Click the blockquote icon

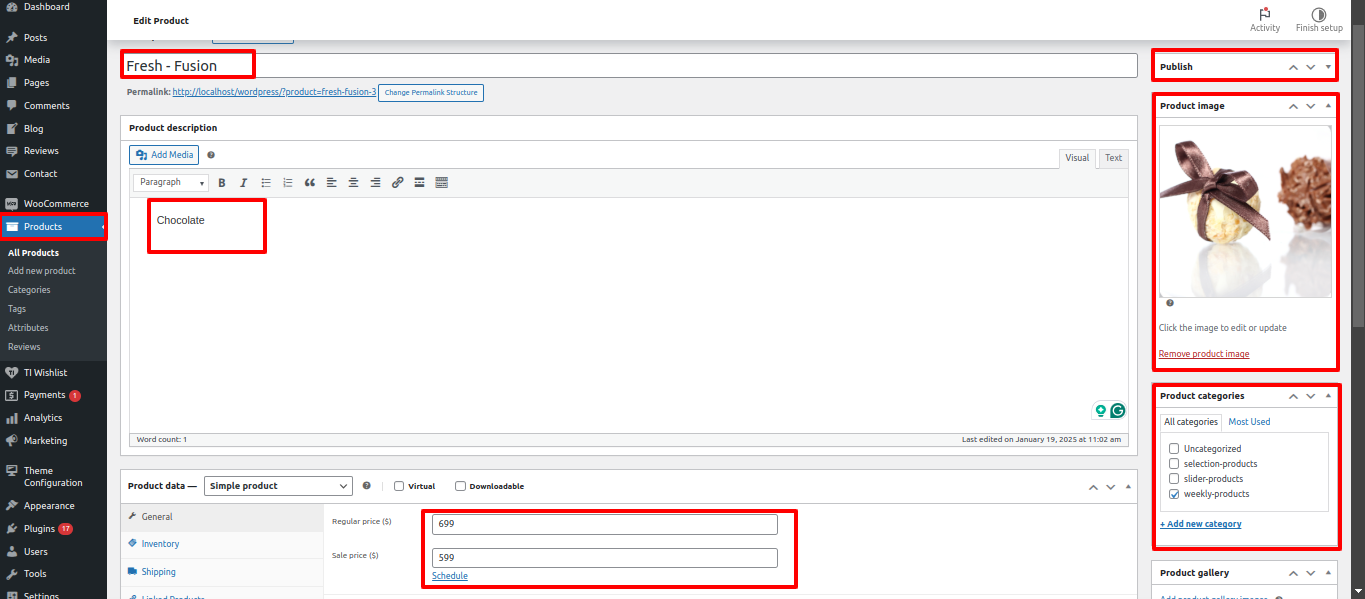click(310, 183)
